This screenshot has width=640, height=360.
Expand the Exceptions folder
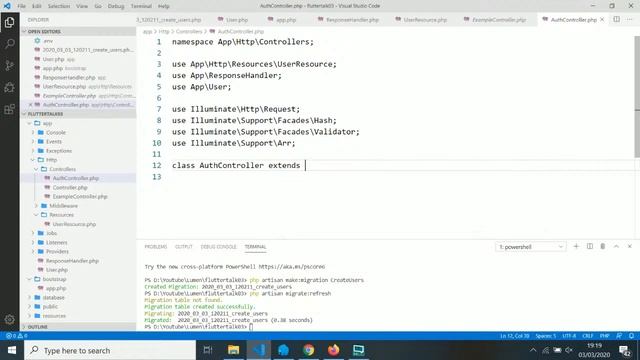tap(59, 151)
